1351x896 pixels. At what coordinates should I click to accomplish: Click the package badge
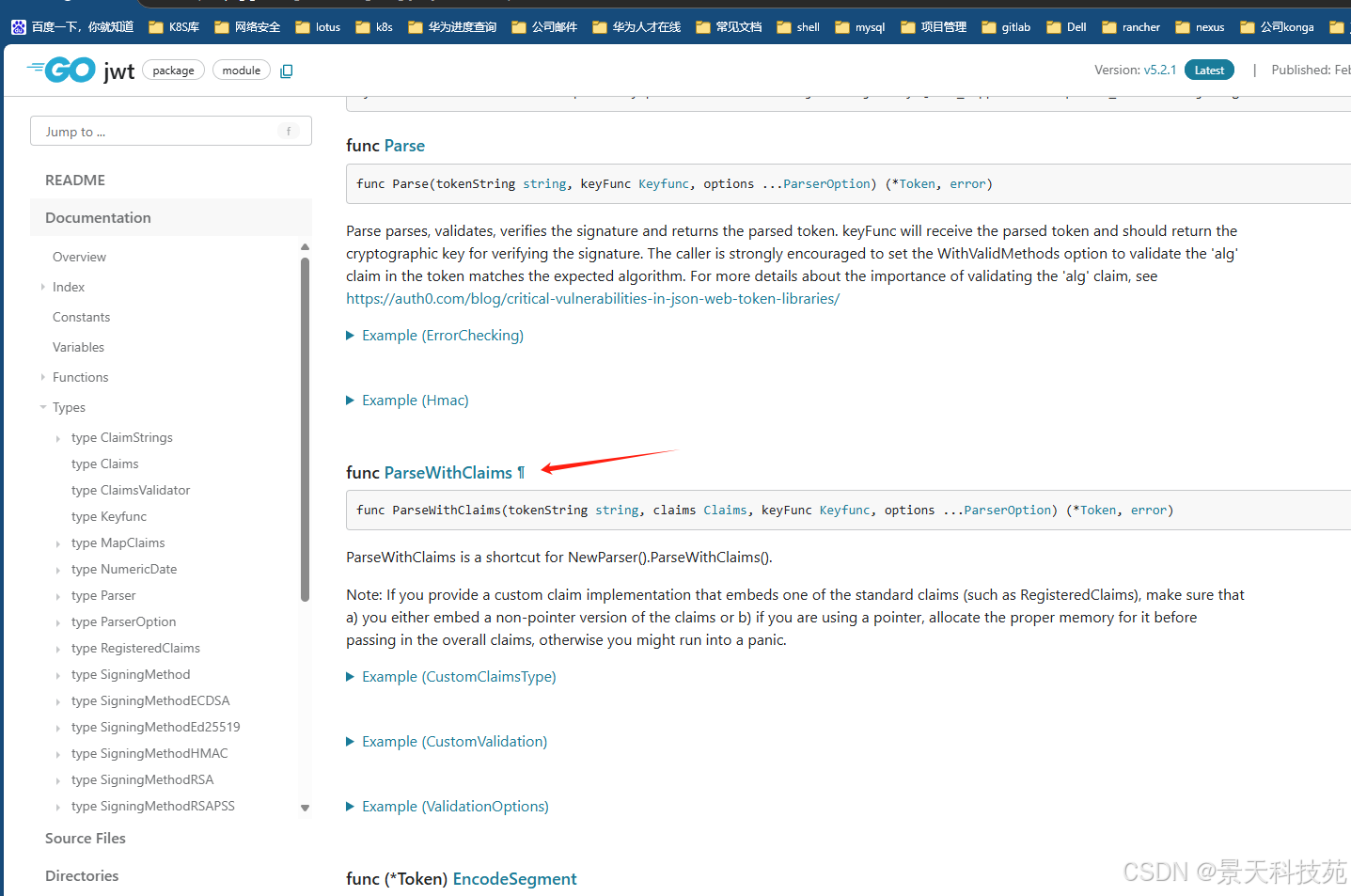point(173,71)
